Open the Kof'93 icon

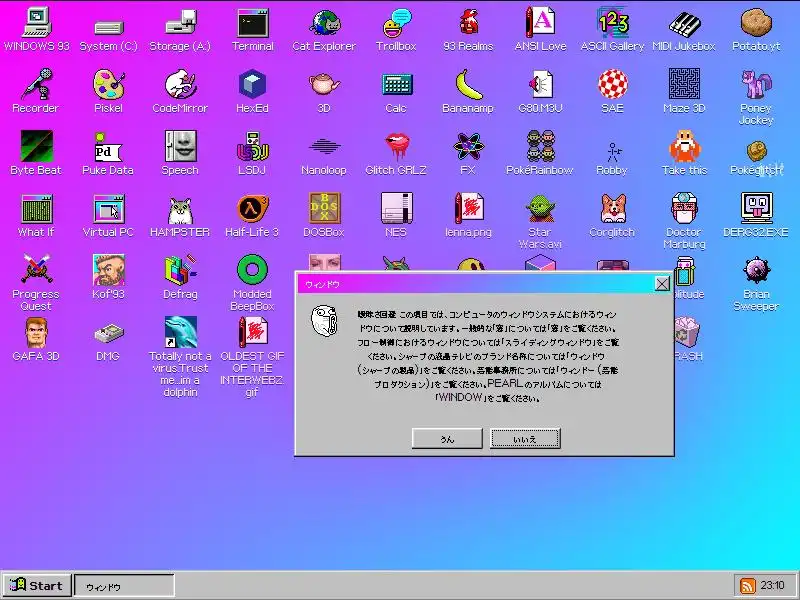click(x=108, y=270)
